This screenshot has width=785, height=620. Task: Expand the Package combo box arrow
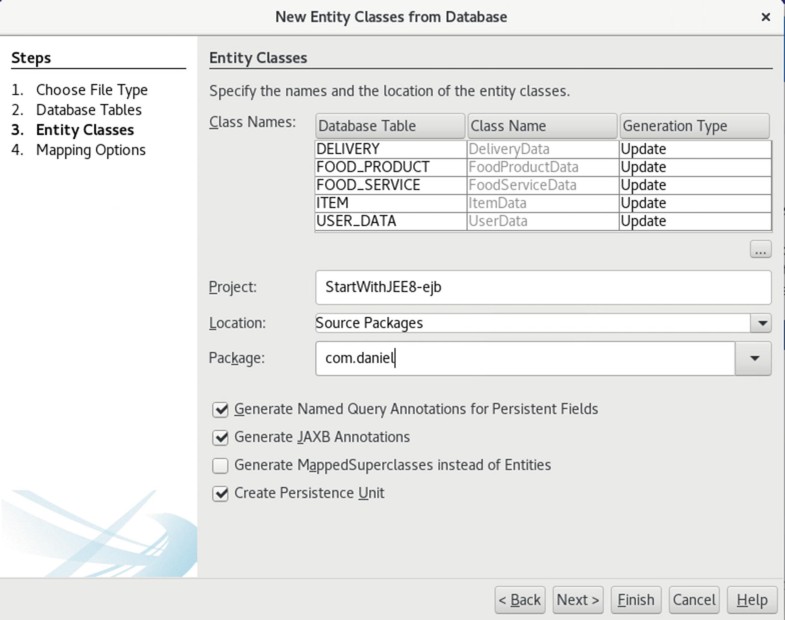pos(753,358)
